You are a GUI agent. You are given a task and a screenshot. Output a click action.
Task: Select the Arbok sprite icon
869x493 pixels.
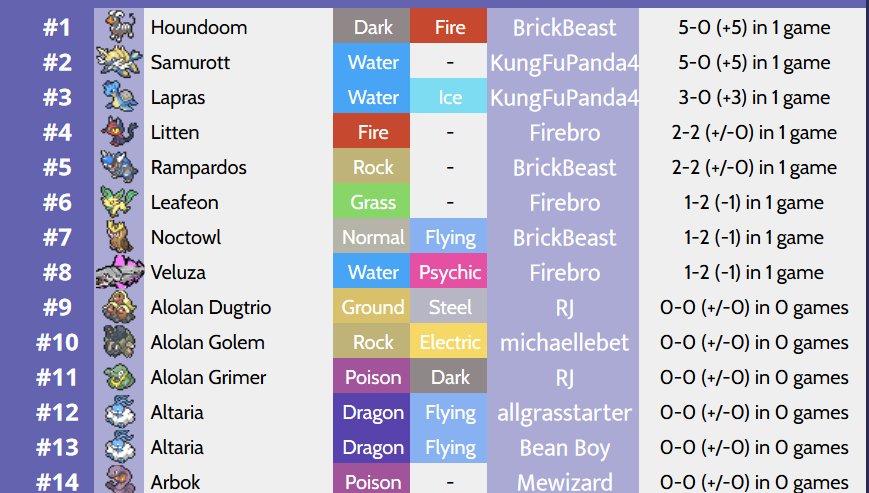tap(119, 480)
